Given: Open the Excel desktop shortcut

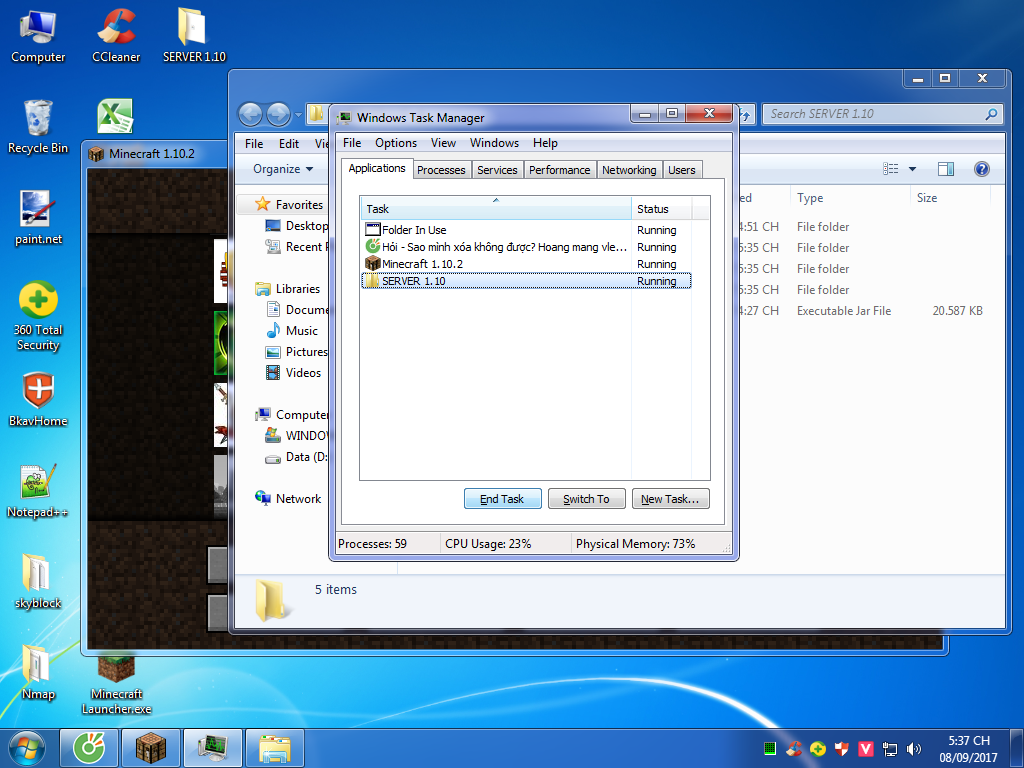Looking at the screenshot, I should click(x=116, y=116).
